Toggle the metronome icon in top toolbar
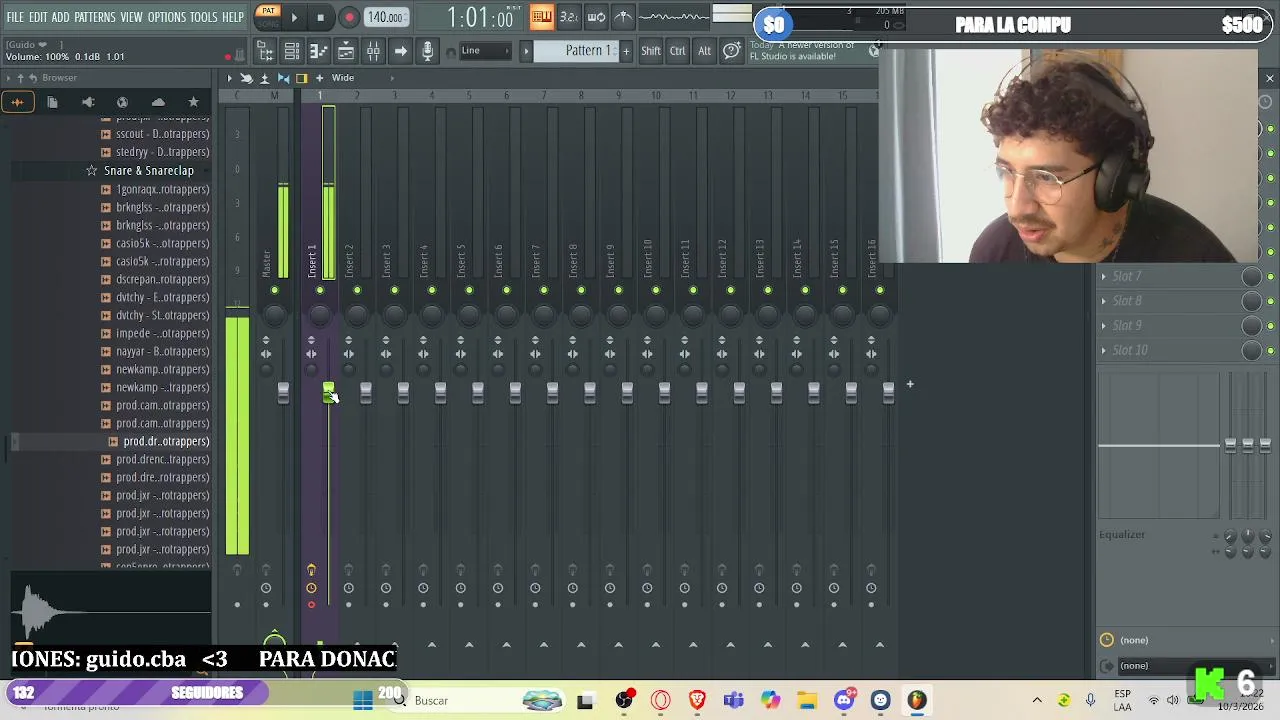 (x=623, y=16)
